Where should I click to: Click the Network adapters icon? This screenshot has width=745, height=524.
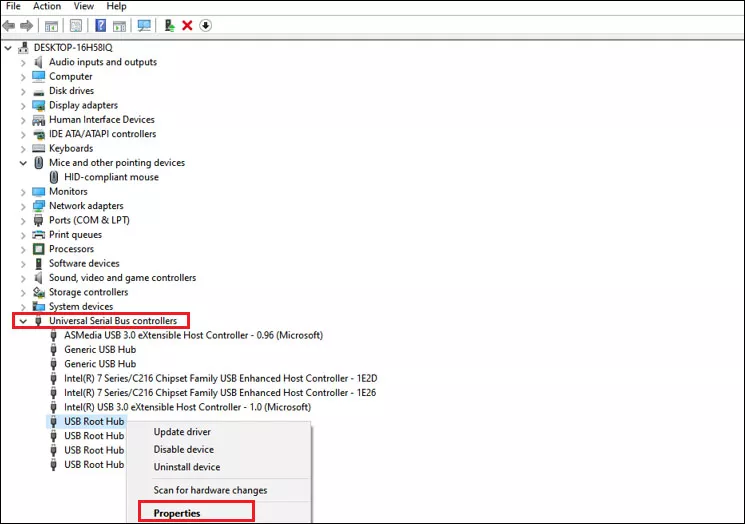(x=38, y=206)
